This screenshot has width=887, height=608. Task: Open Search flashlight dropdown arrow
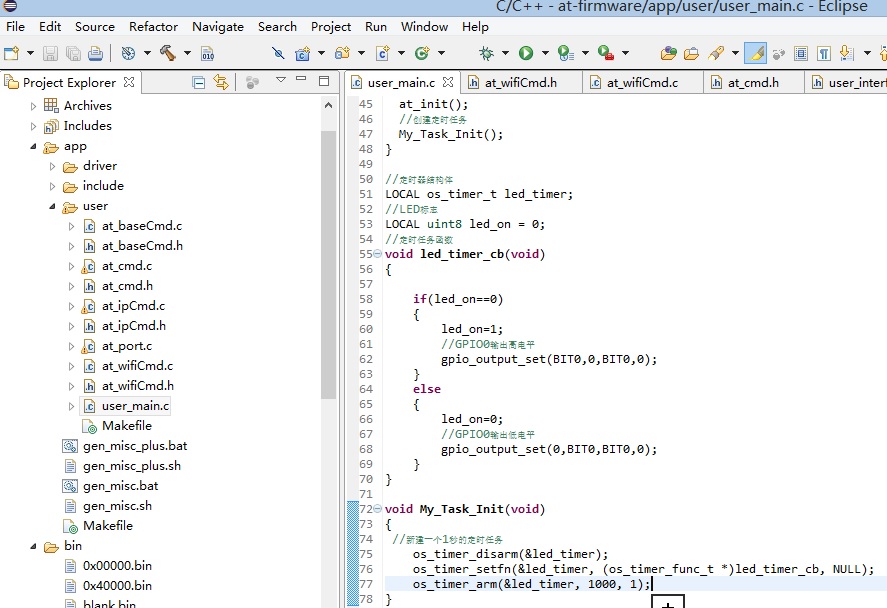tap(735, 53)
